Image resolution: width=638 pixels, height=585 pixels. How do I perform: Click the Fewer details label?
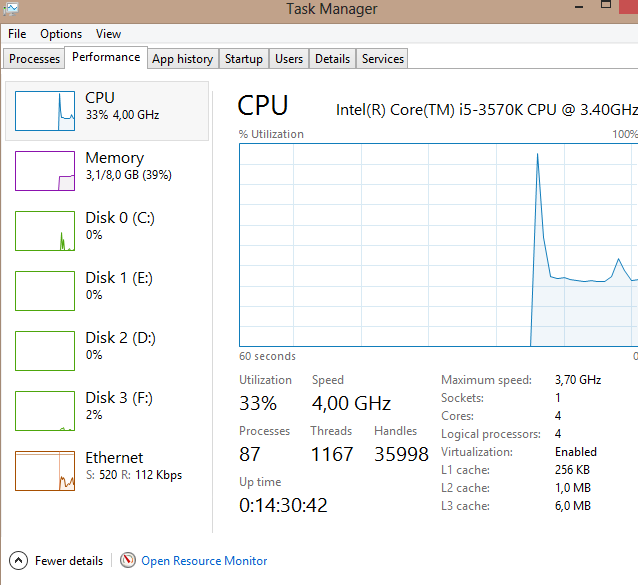coord(69,561)
